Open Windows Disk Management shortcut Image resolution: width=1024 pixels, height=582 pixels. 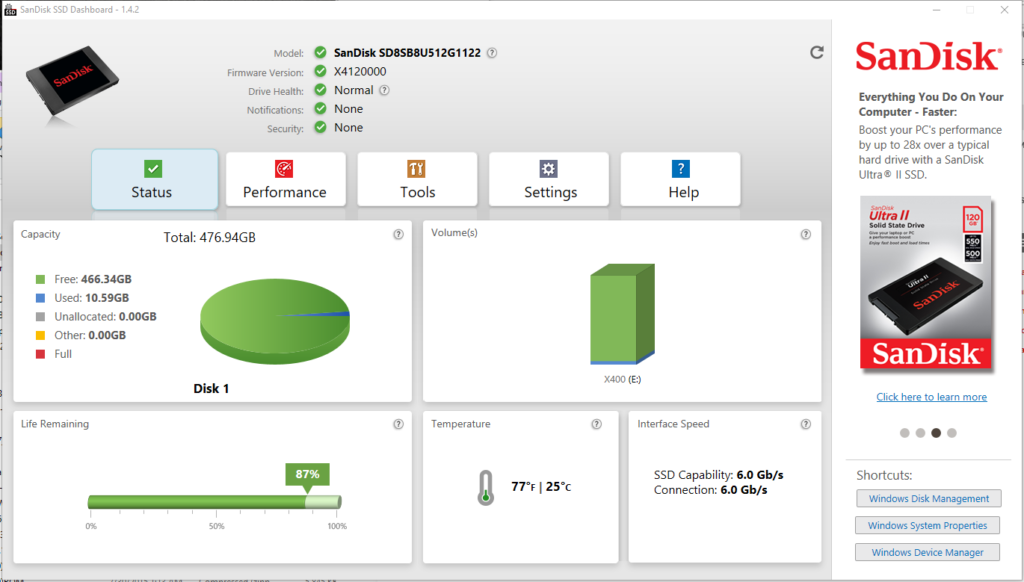pyautogui.click(x=929, y=498)
